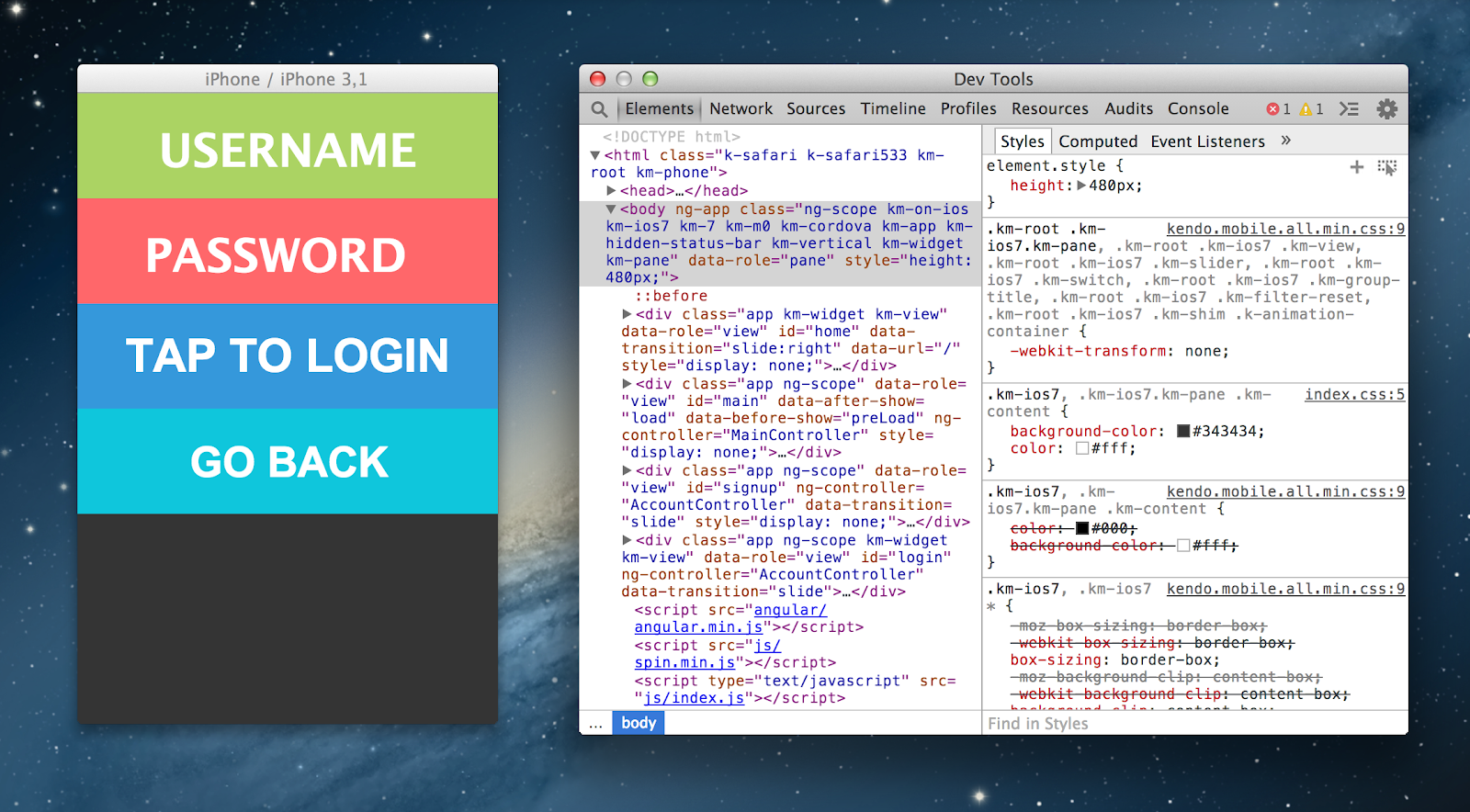Open the Profiles tab
Screen dimensions: 1470x812
pyautogui.click(x=967, y=108)
